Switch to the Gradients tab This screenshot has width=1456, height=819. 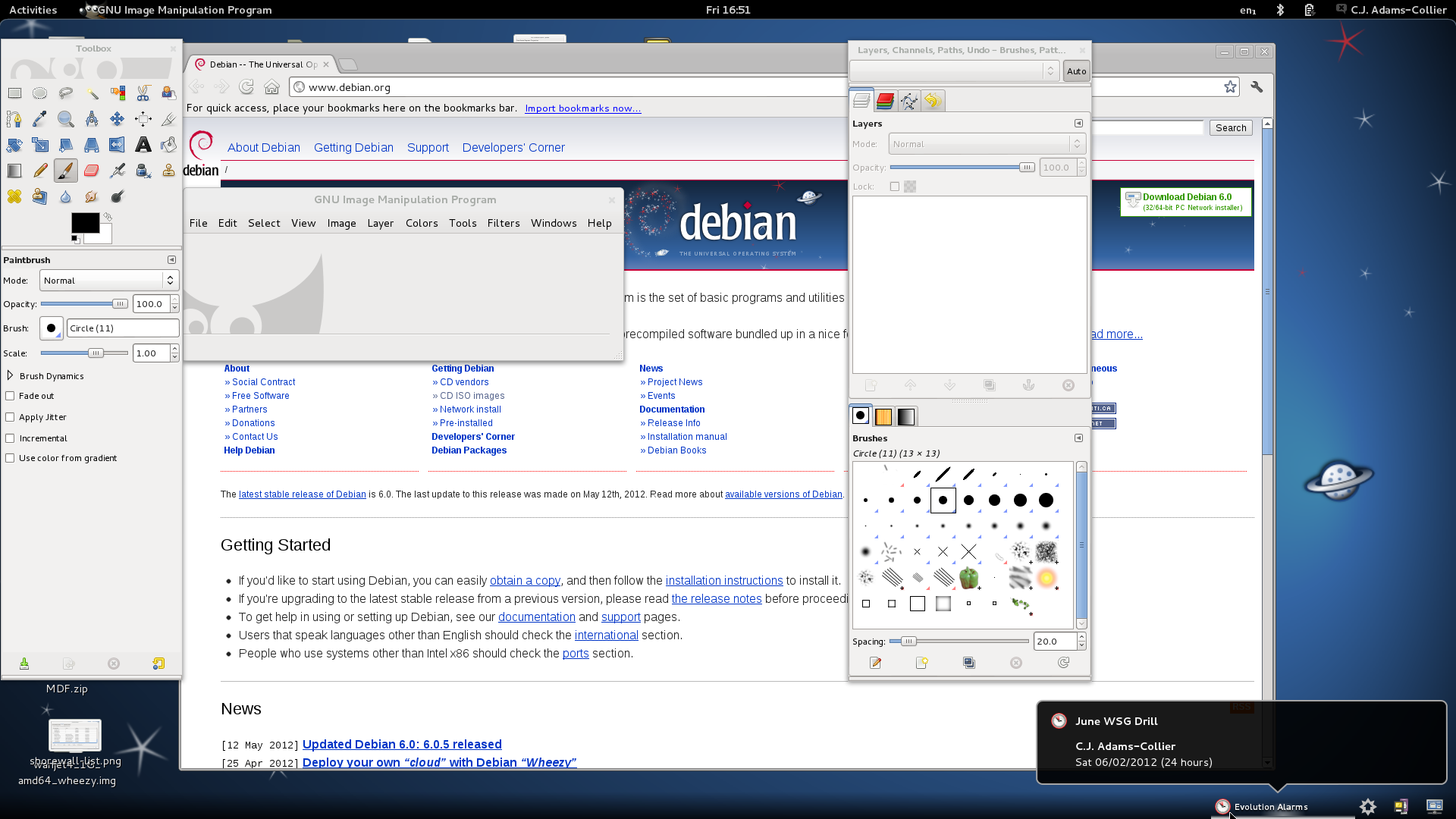pos(906,416)
